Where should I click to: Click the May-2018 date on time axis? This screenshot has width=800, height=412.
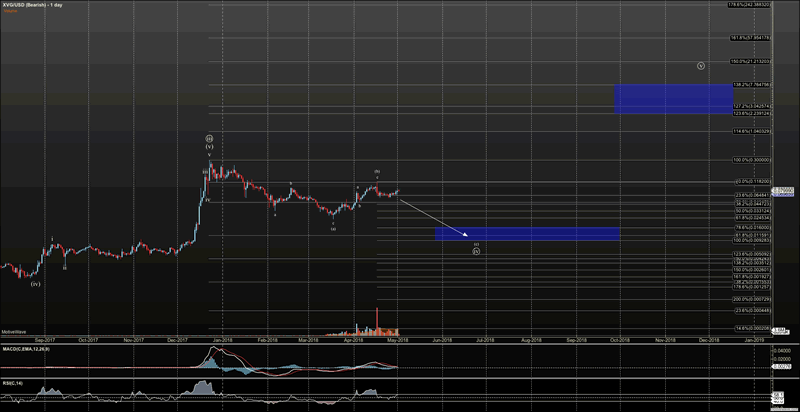pos(397,339)
